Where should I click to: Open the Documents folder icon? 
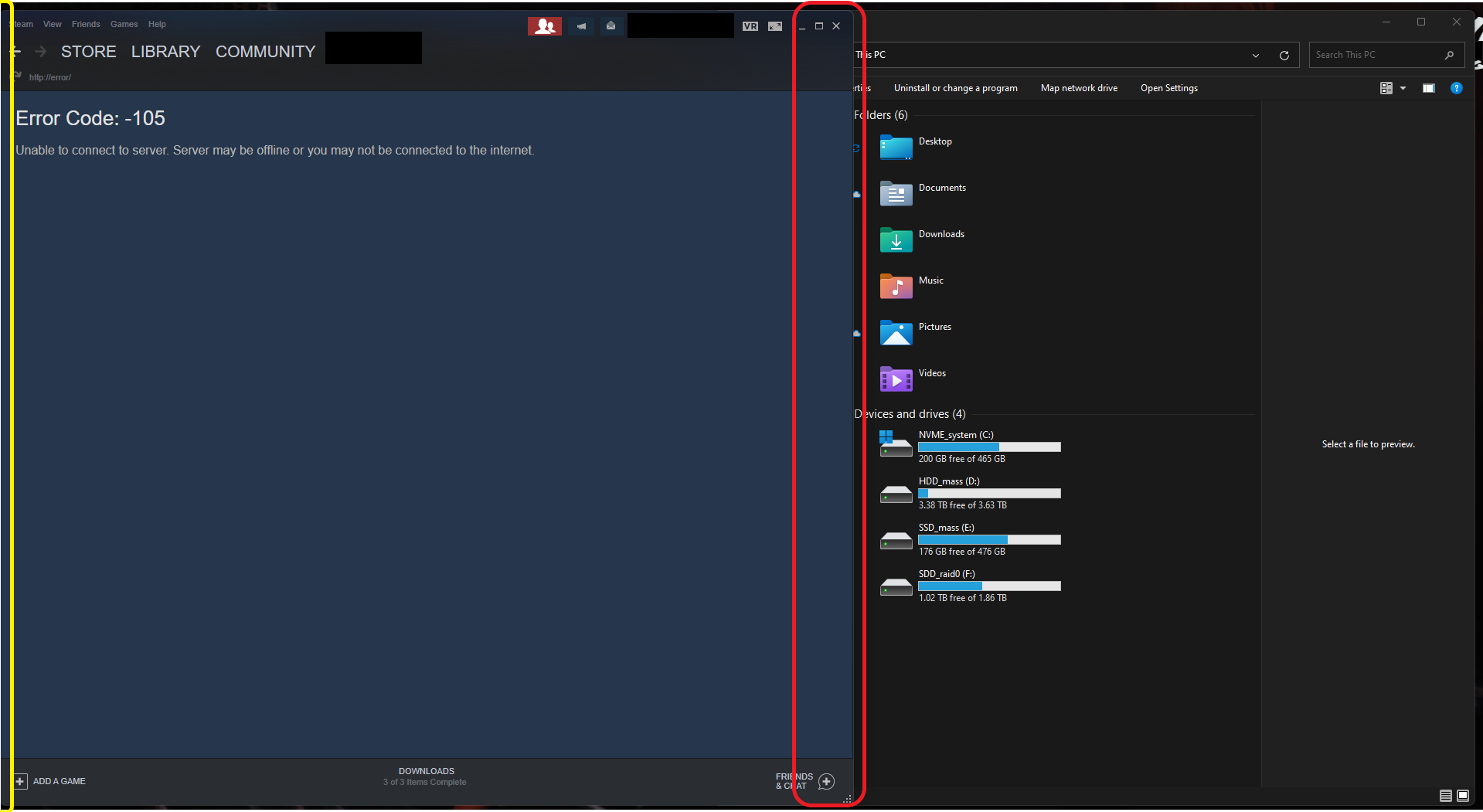tap(896, 193)
